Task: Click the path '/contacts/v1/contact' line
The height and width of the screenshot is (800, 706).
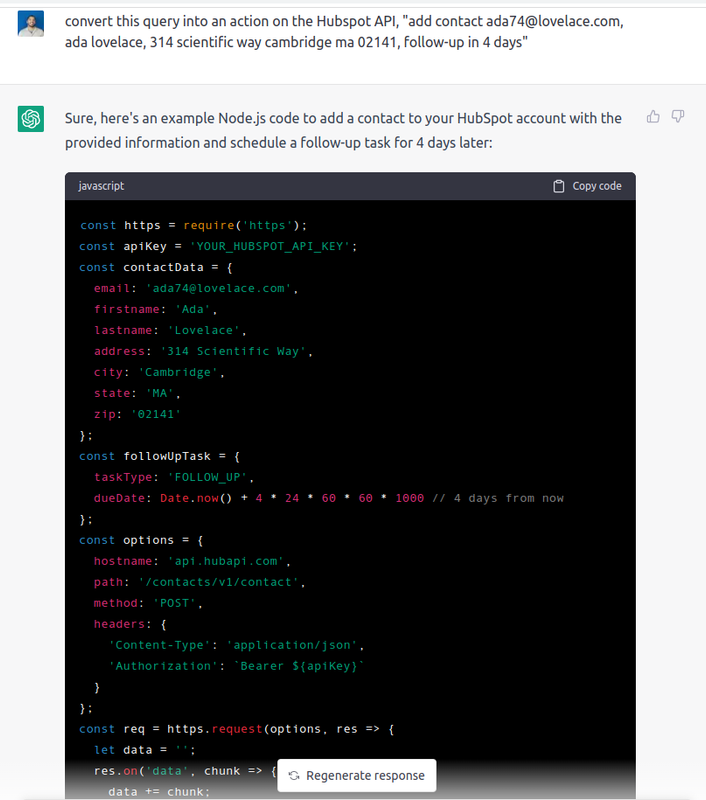Action: [x=199, y=582]
